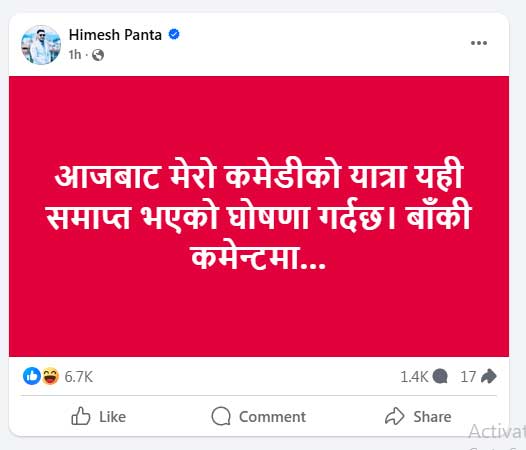Click the blue like reaction icon

tap(32, 376)
